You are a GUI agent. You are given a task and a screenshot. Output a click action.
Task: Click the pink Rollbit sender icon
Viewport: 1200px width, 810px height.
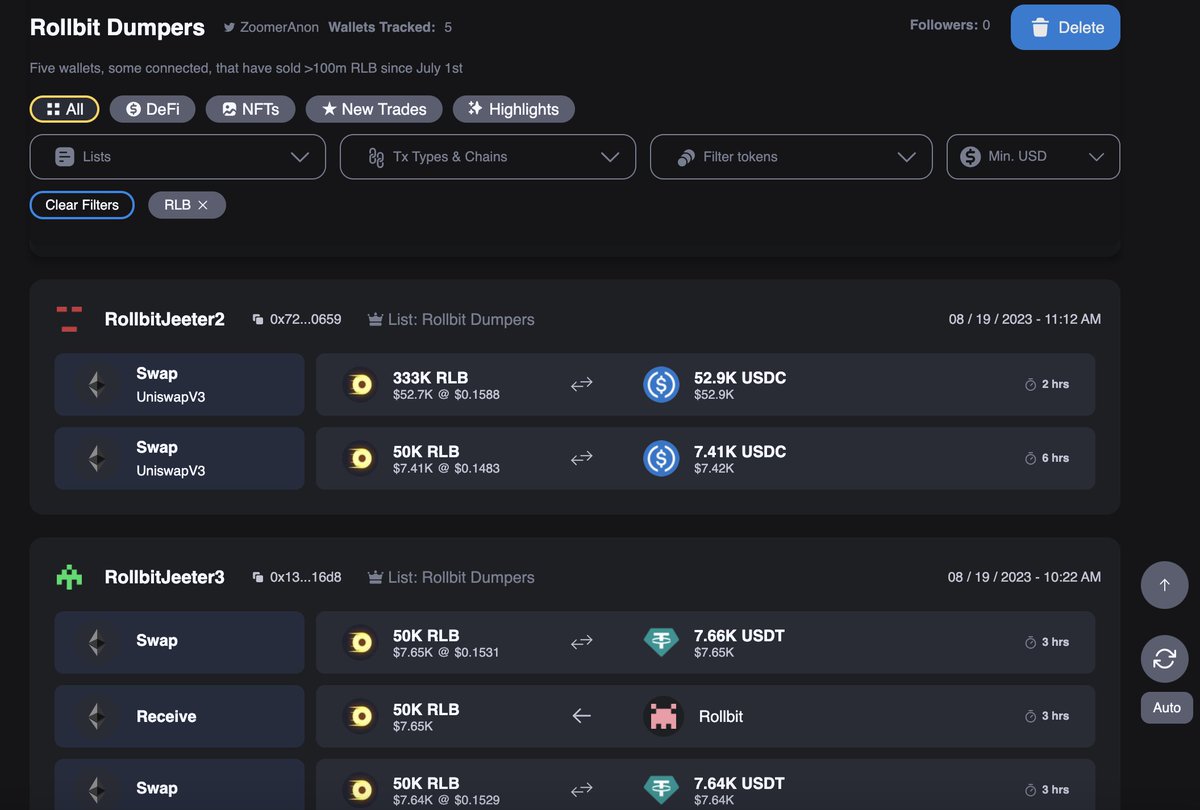662,716
